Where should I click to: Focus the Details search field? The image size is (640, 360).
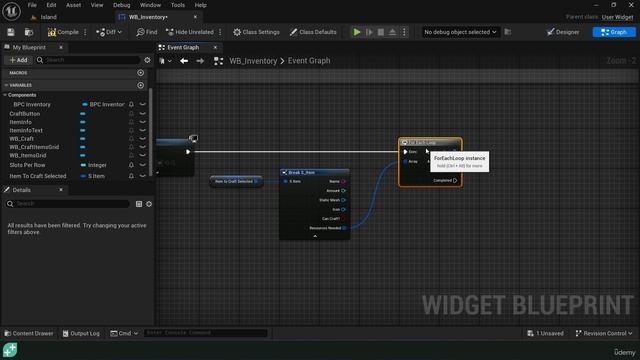[68, 204]
